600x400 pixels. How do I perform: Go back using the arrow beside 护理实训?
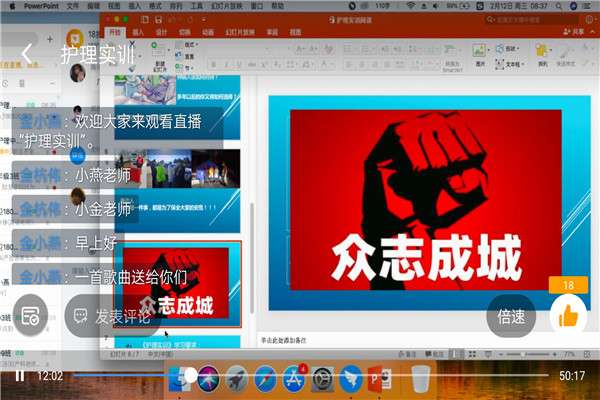(x=27, y=54)
